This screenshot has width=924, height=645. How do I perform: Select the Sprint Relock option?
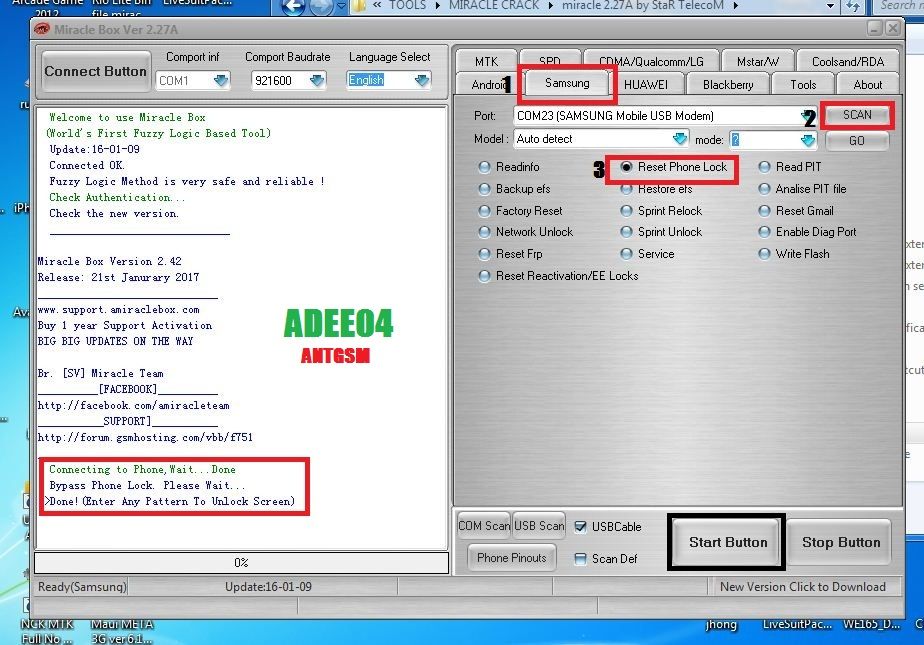click(x=662, y=211)
